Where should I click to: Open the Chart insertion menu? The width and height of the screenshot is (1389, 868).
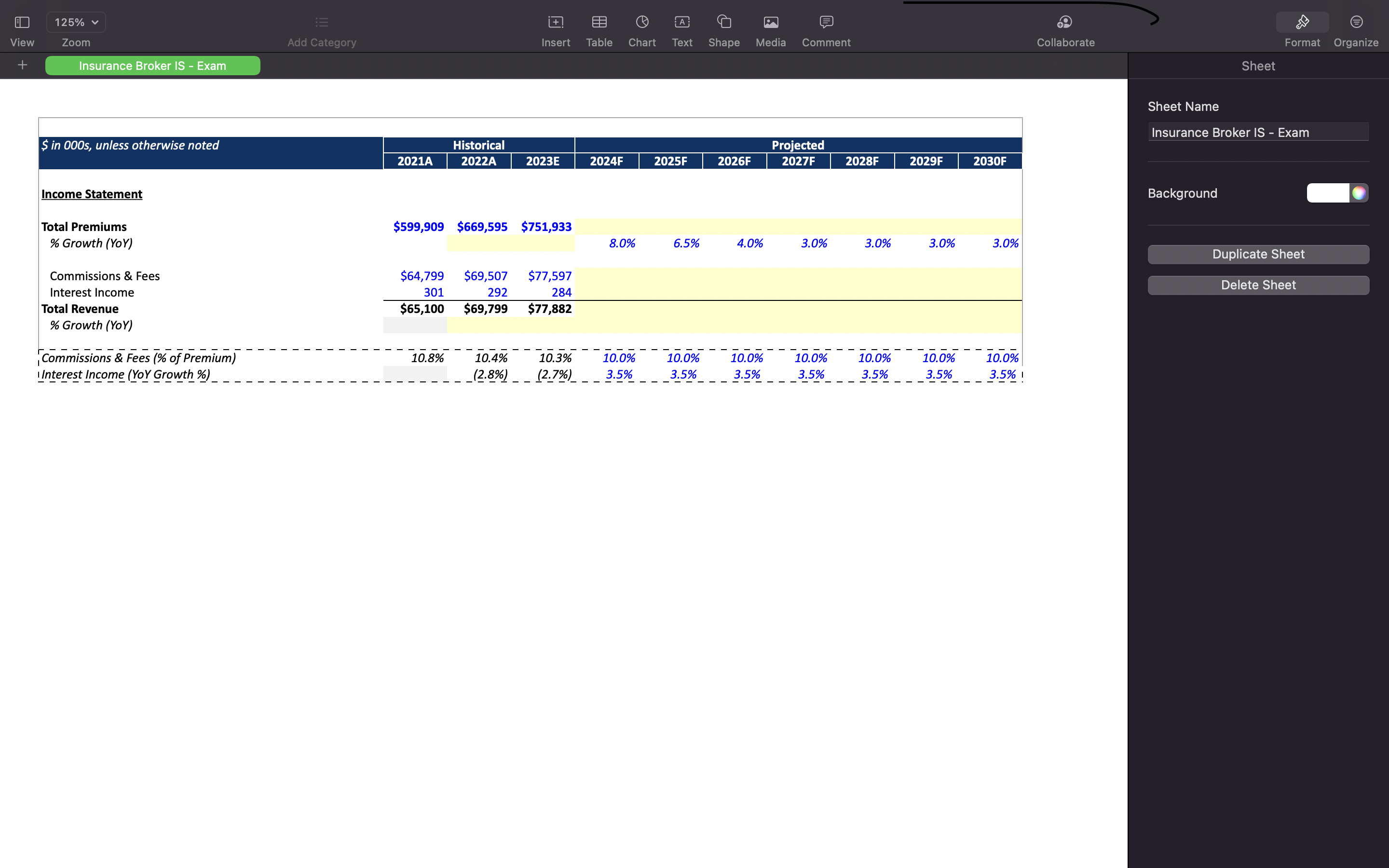coord(642,22)
